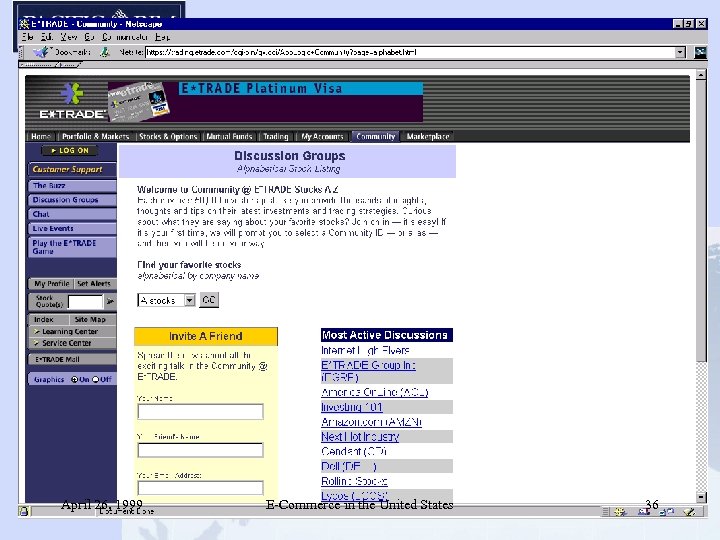Viewport: 720px width, 540px height.
Task: Open the URL history dropdown arrow
Action: (681, 52)
